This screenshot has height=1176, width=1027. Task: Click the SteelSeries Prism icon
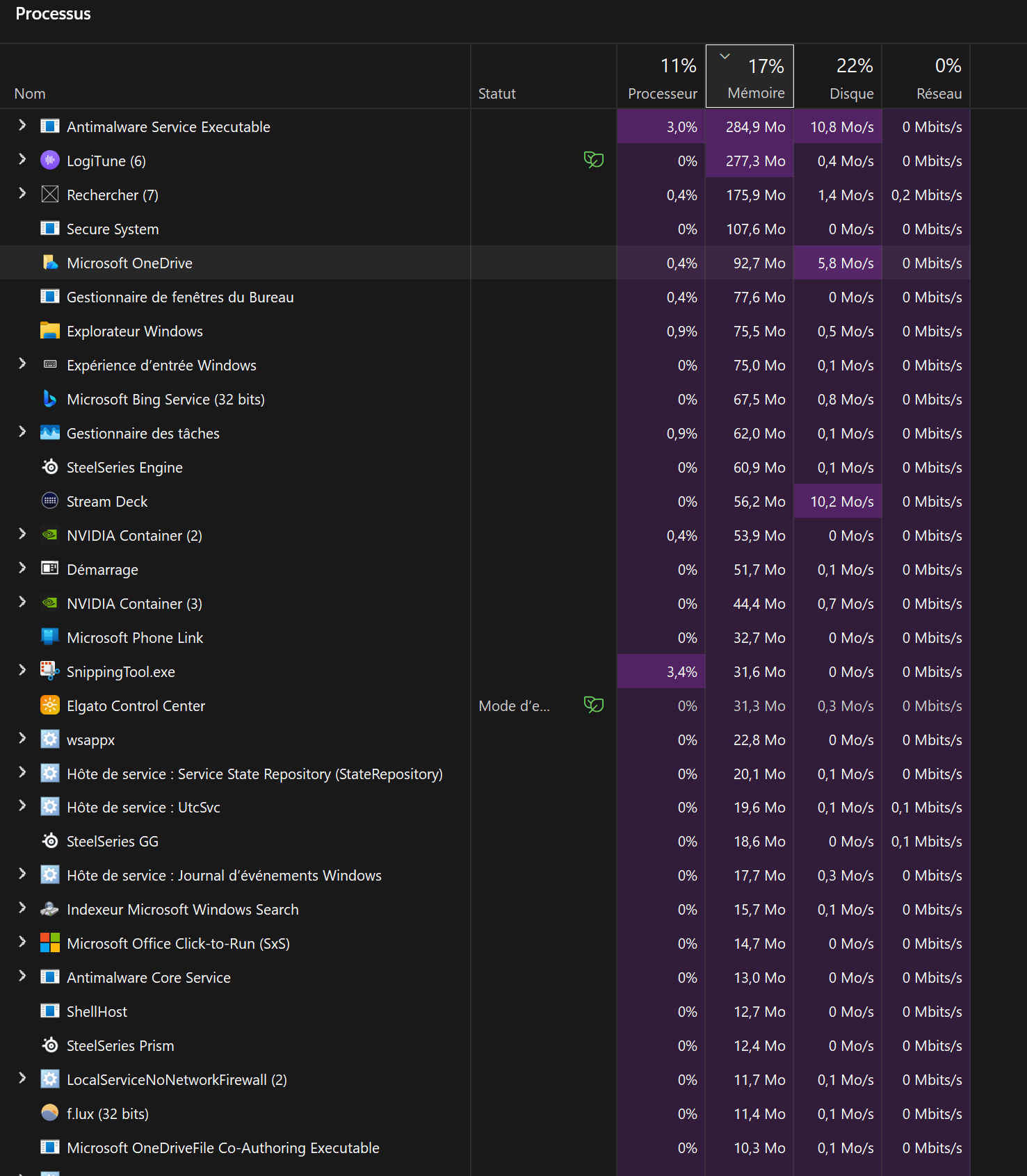point(50,1045)
